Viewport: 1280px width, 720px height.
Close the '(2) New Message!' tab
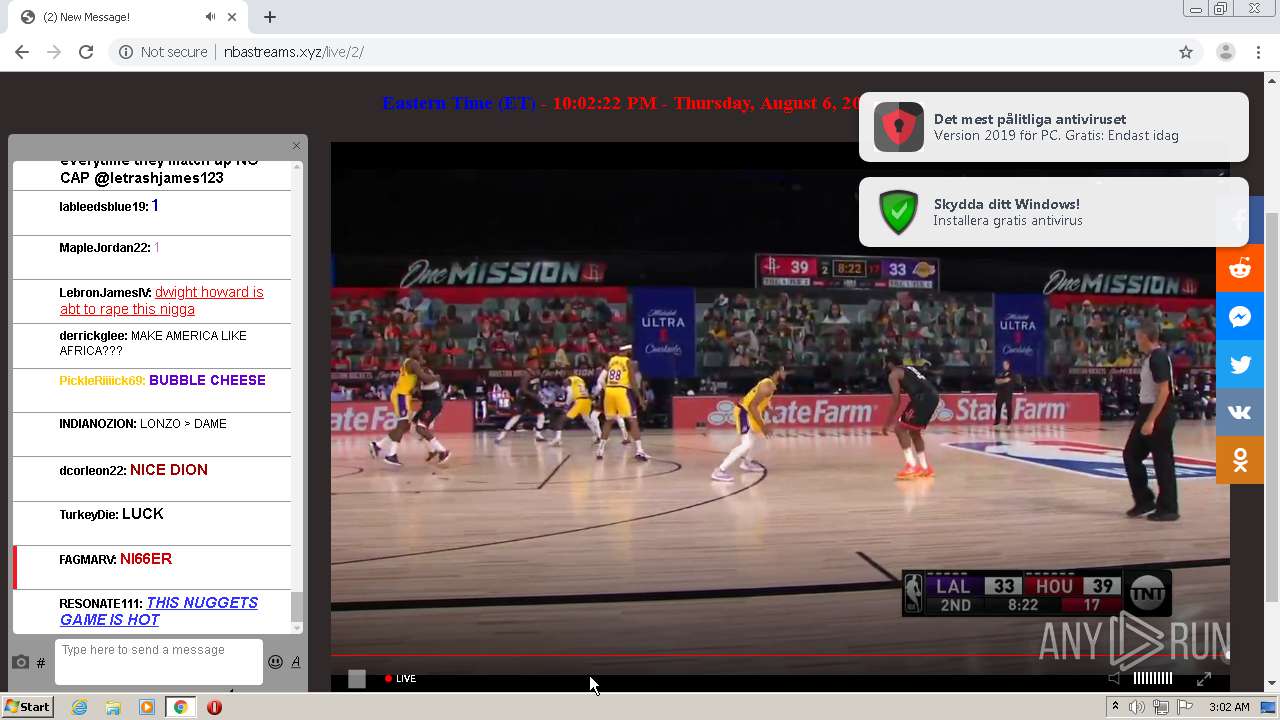[233, 17]
